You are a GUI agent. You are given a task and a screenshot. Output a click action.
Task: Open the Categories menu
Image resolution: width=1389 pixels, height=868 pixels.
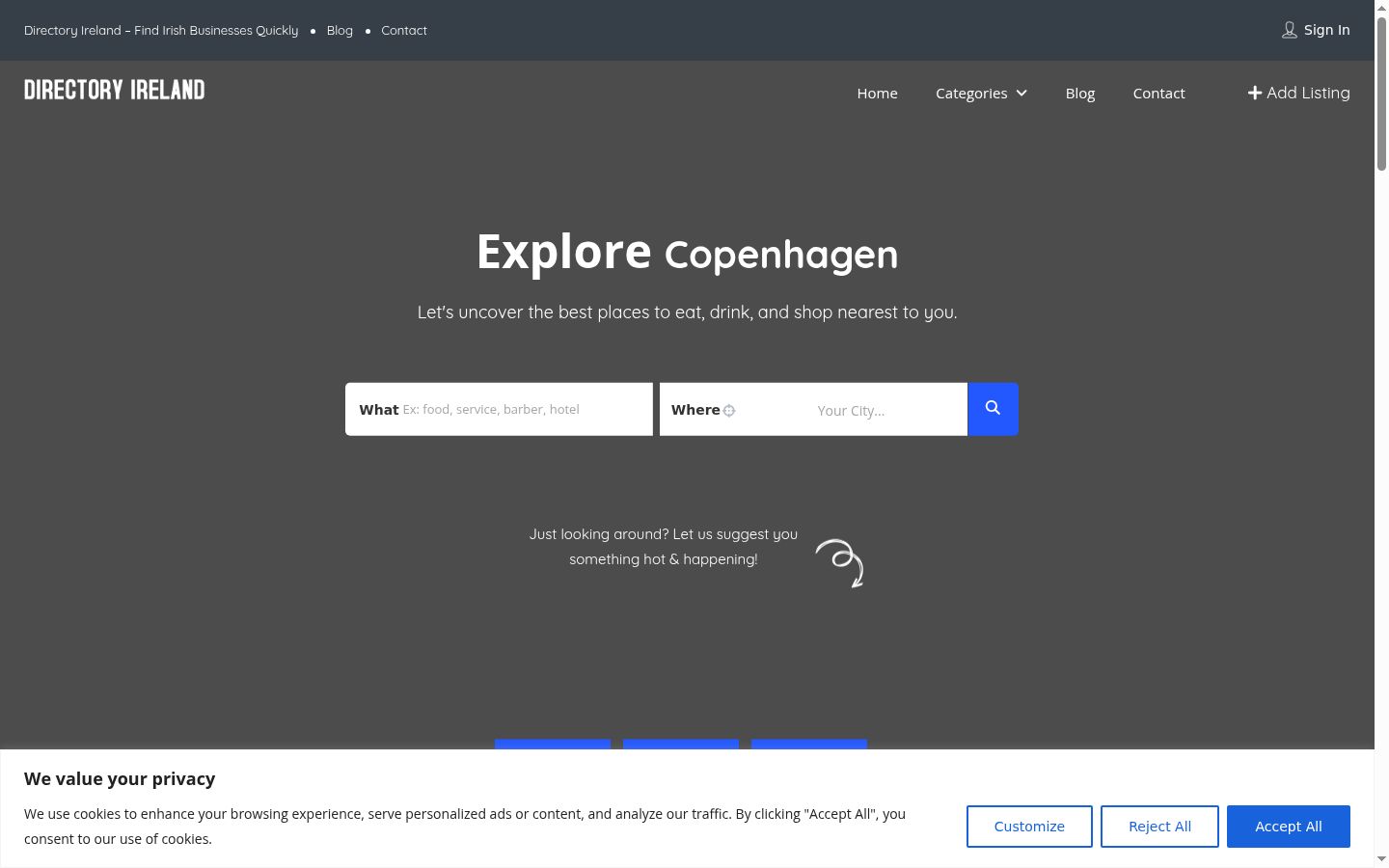(981, 93)
